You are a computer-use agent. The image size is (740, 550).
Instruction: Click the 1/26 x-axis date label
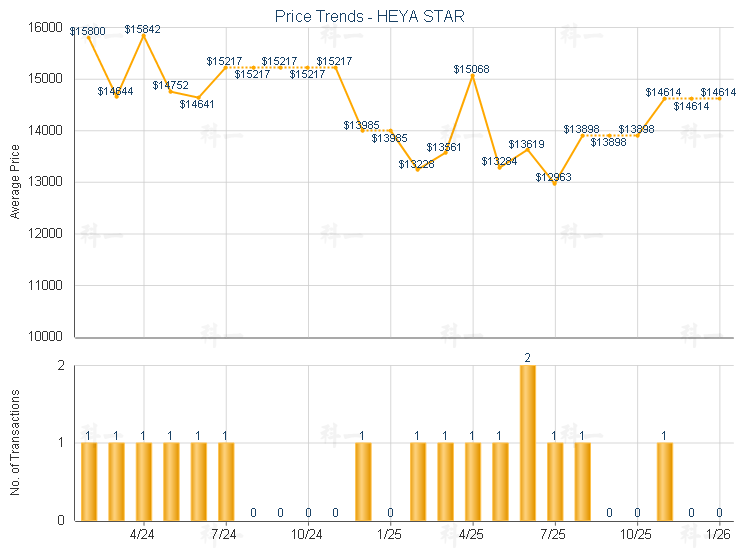(718, 534)
